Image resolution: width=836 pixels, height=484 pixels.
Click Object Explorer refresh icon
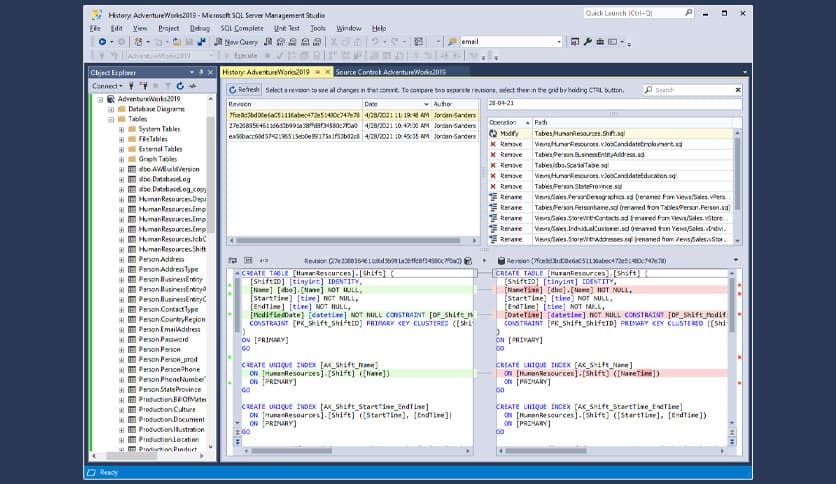(x=180, y=86)
